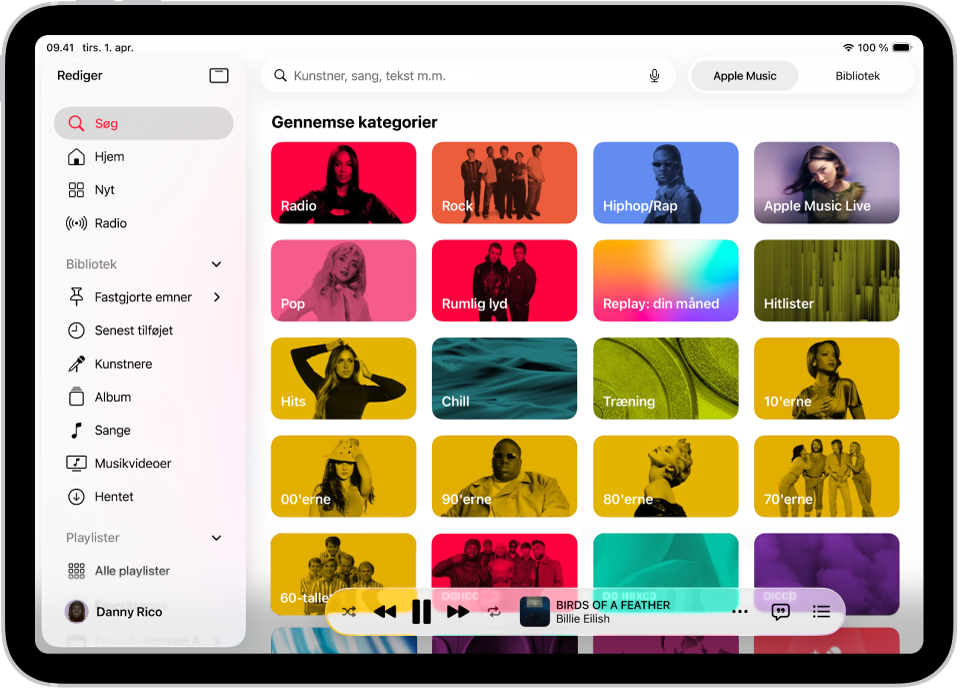Click Danny Rico profile avatar
Screen dimensions: 963x689
click(x=76, y=611)
